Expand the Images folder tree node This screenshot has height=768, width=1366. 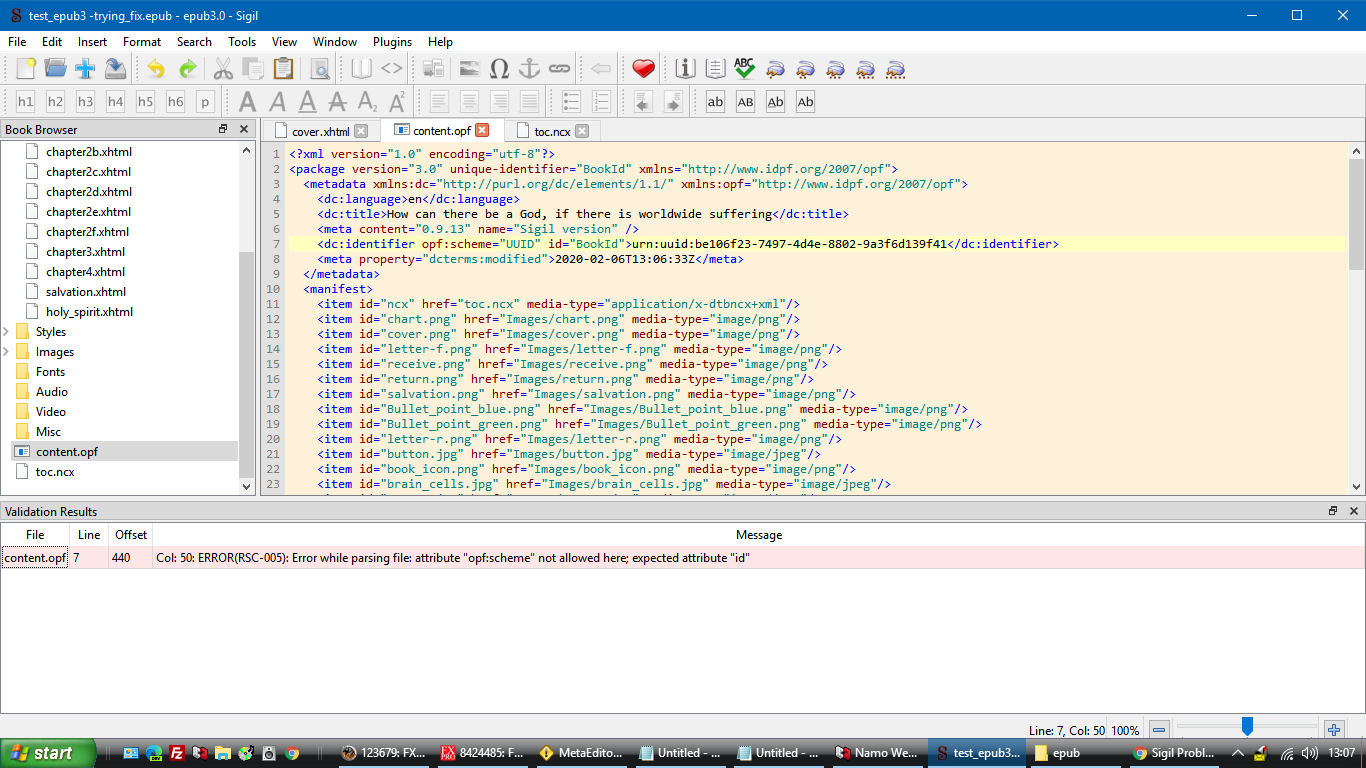click(x=7, y=352)
